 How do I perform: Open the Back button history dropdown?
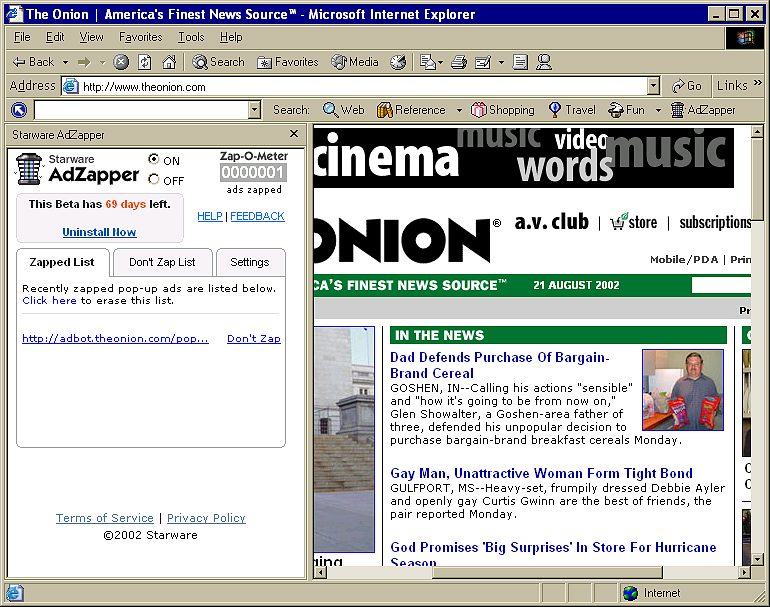coord(65,62)
